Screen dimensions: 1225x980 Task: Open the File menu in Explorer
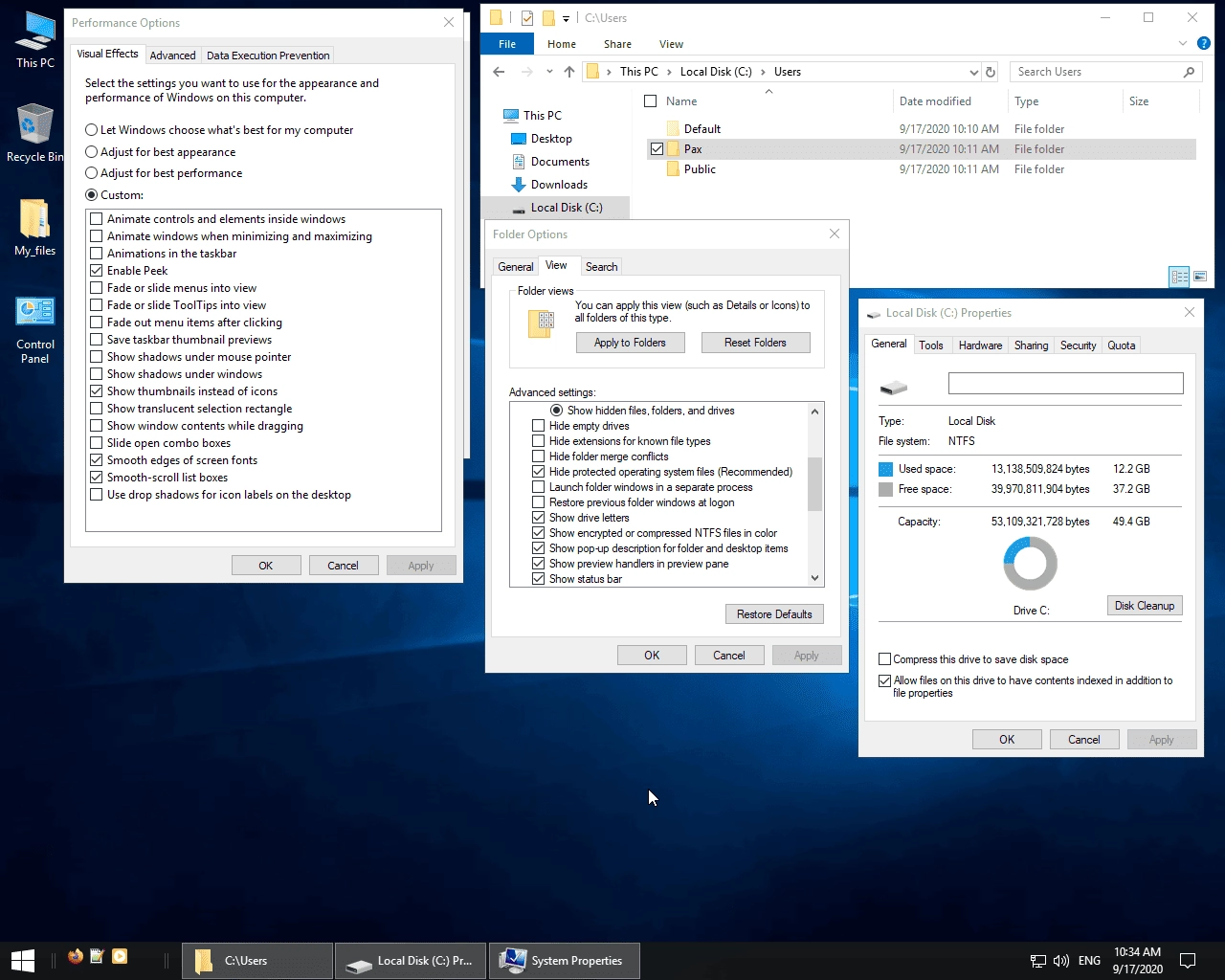click(x=507, y=44)
